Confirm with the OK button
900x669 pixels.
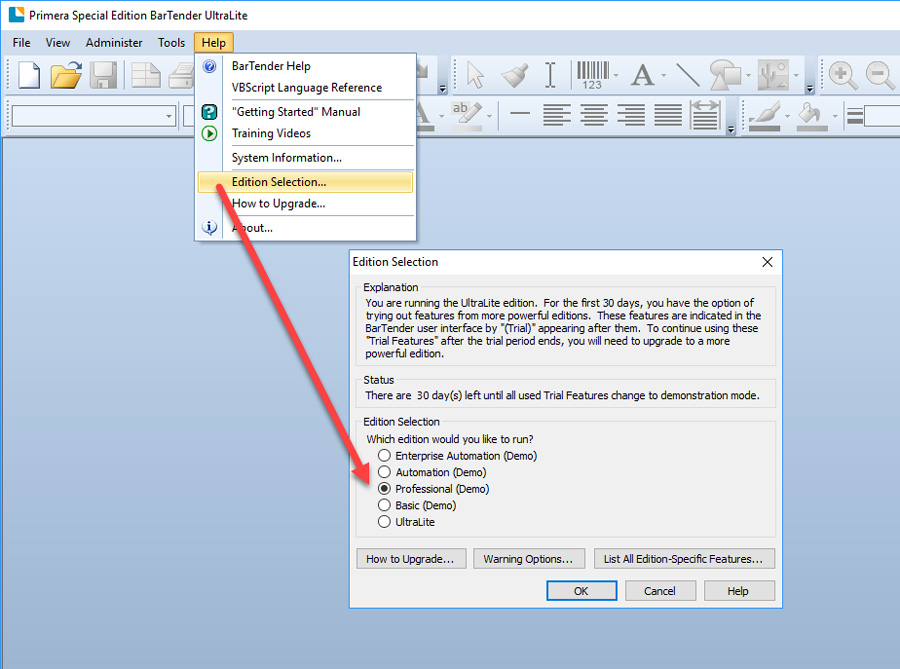tap(581, 591)
